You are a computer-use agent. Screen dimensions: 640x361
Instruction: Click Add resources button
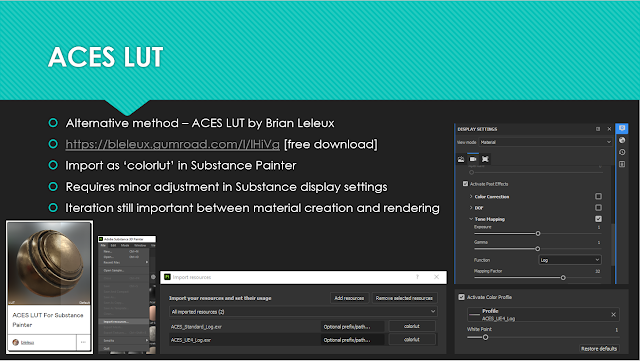[349, 298]
